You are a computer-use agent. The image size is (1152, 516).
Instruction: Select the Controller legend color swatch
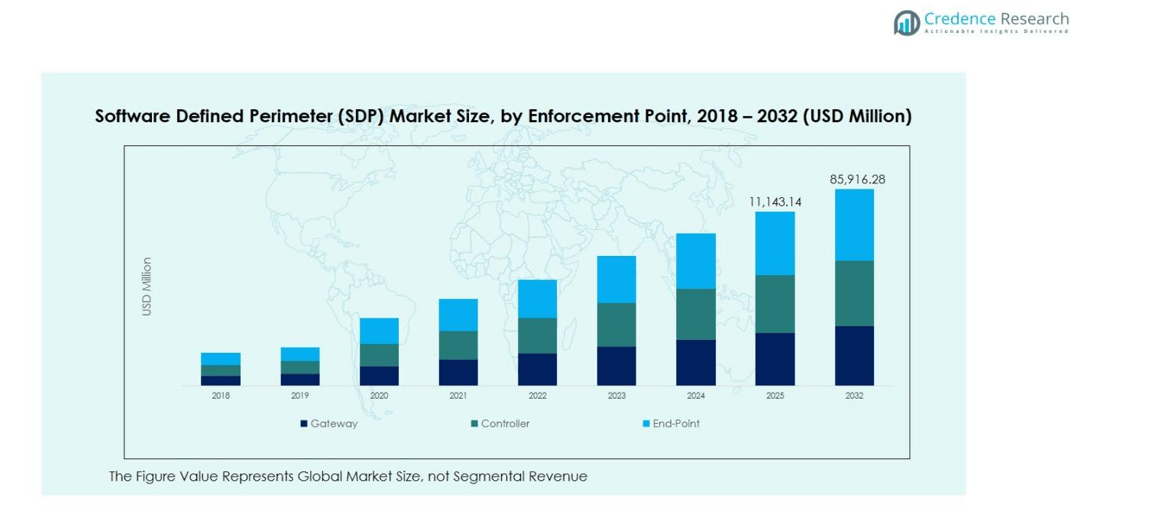(474, 424)
